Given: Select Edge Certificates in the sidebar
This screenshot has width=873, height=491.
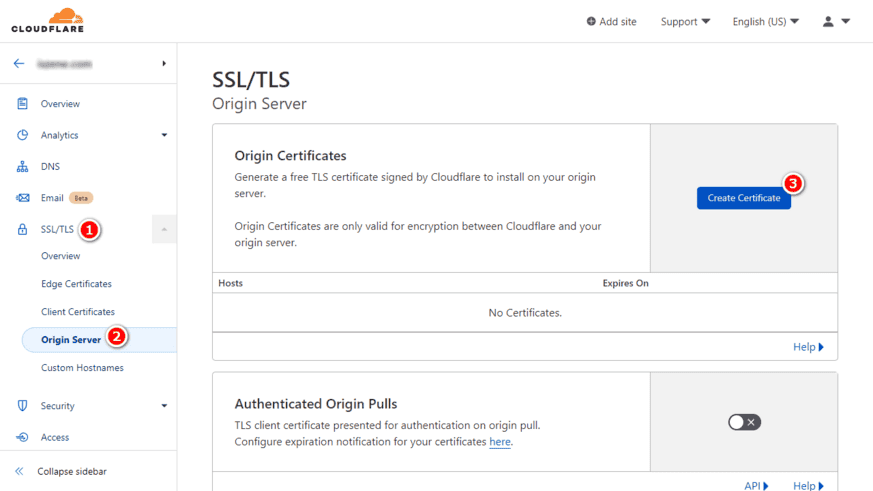Looking at the screenshot, I should [x=76, y=284].
